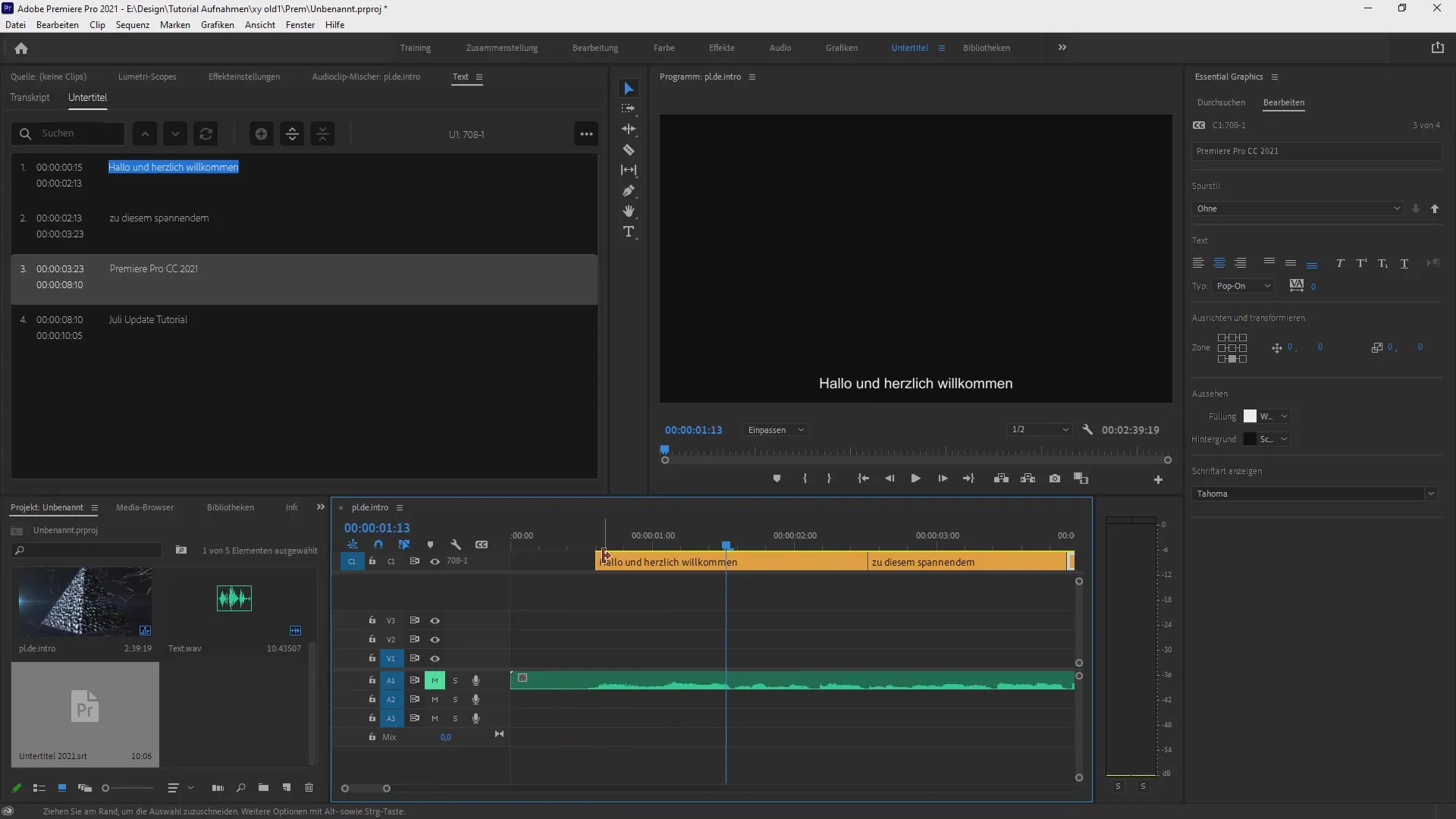Click timeline clip 'zu diesem spannendem'
The height and width of the screenshot is (819, 1456).
click(x=966, y=562)
